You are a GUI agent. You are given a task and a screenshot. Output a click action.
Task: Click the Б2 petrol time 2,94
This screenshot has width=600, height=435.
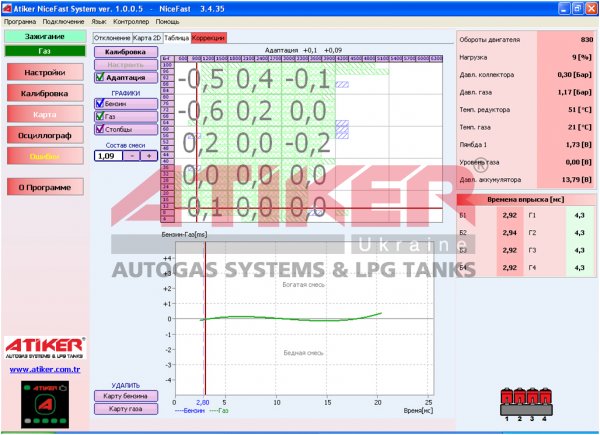point(510,233)
